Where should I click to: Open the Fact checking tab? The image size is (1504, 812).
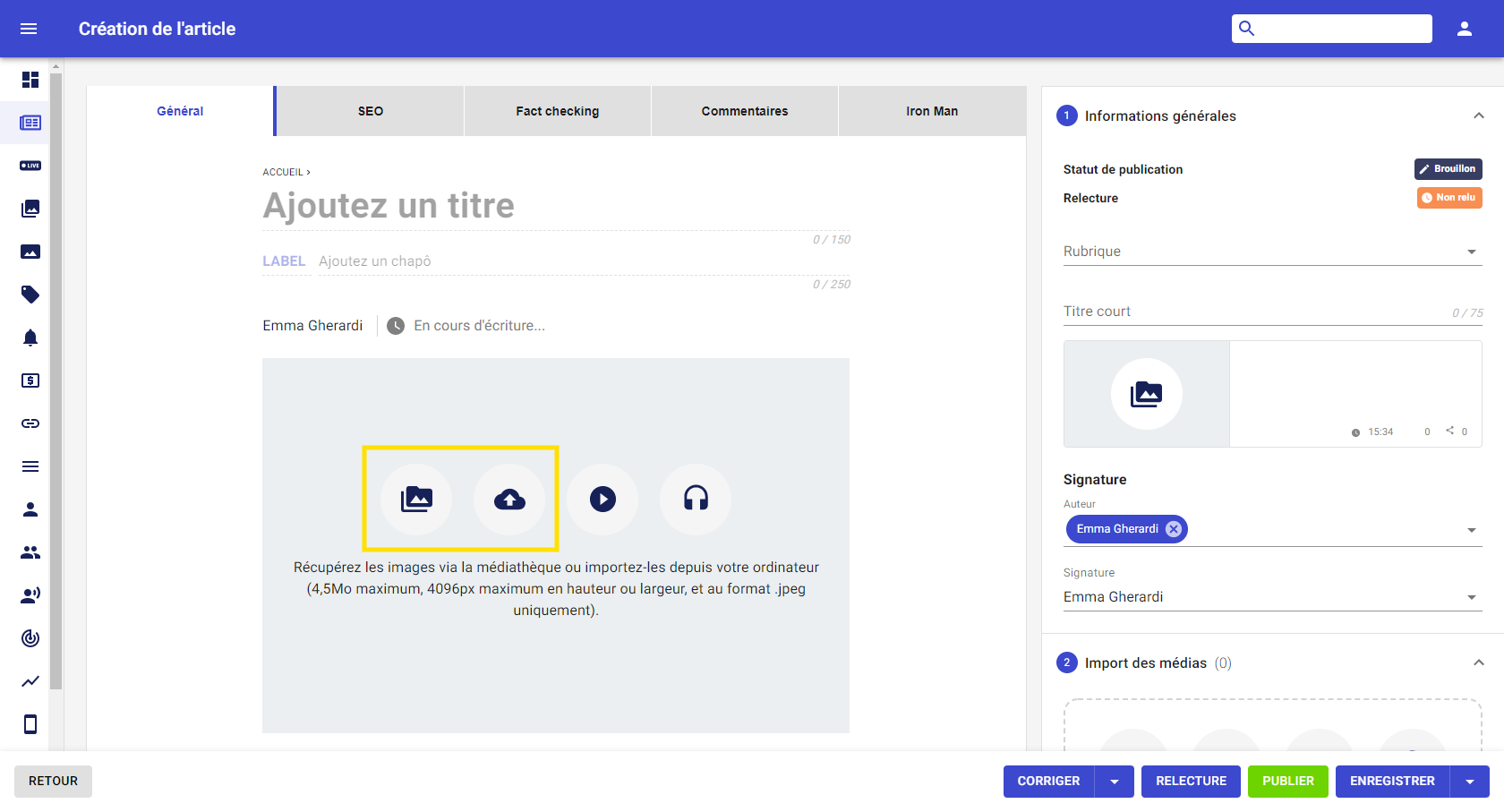coord(557,110)
